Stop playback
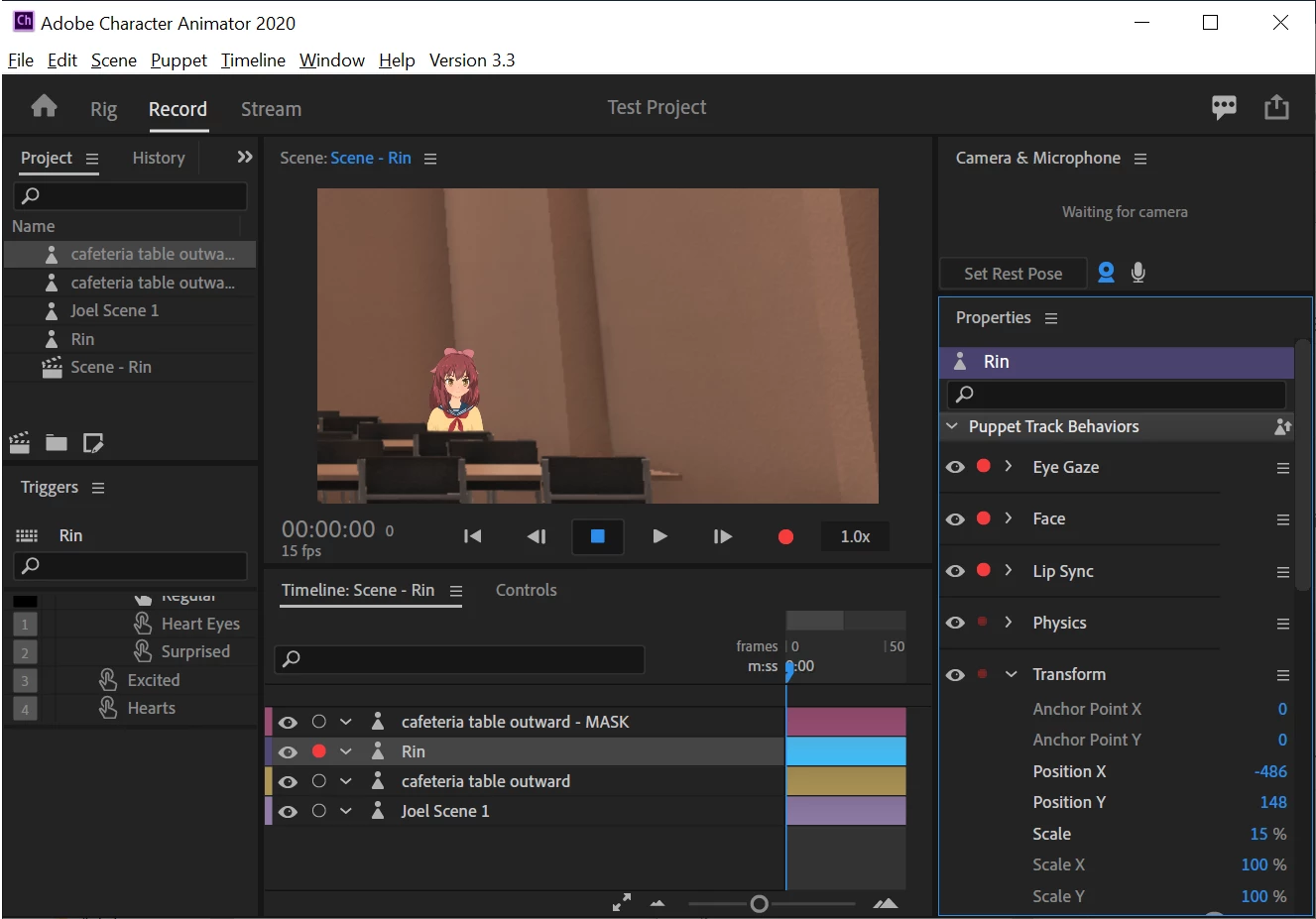The height and width of the screenshot is (919, 1316). click(x=598, y=536)
